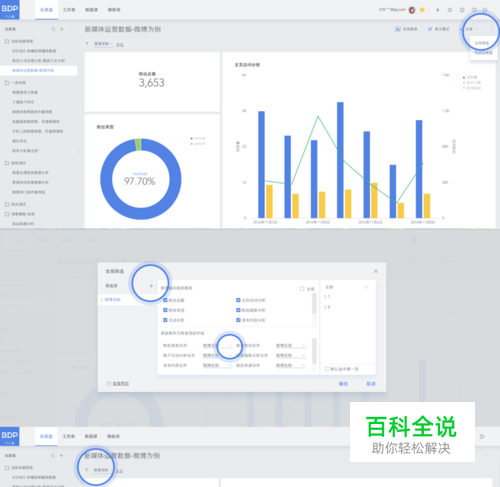The image size is (500, 487).
Task: Click the yellow diamond VIP icon
Action: tap(422, 10)
